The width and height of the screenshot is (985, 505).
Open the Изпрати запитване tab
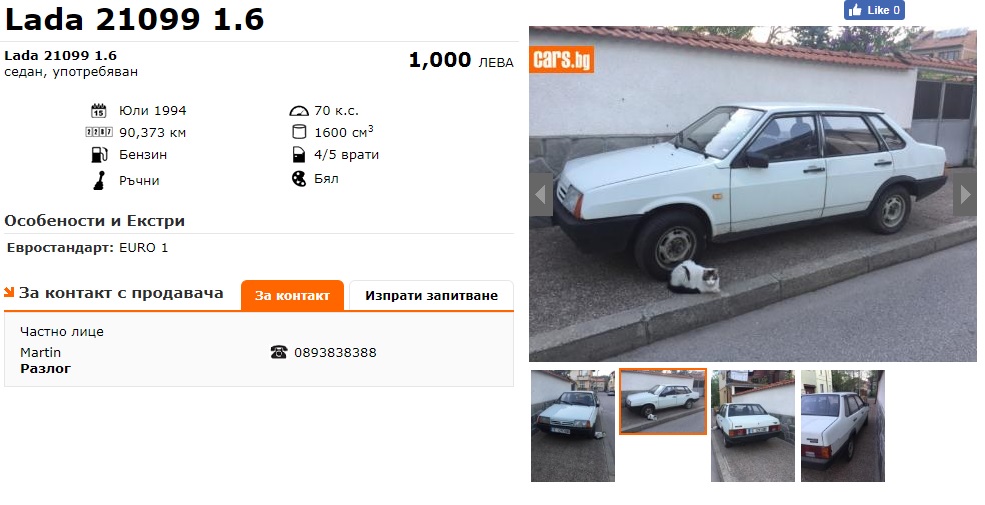click(x=432, y=296)
